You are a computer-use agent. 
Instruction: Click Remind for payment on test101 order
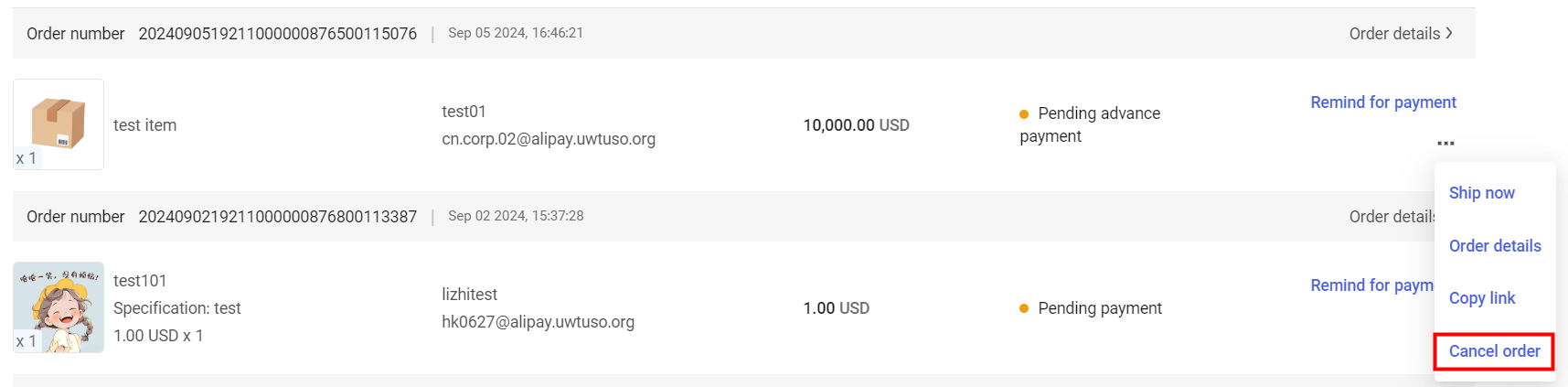point(1371,285)
